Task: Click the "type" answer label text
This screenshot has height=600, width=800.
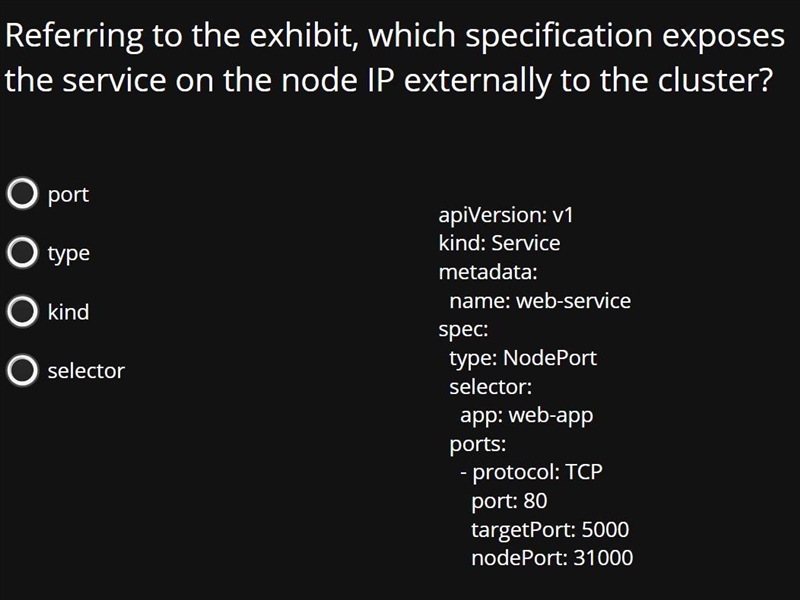Action: pos(69,254)
